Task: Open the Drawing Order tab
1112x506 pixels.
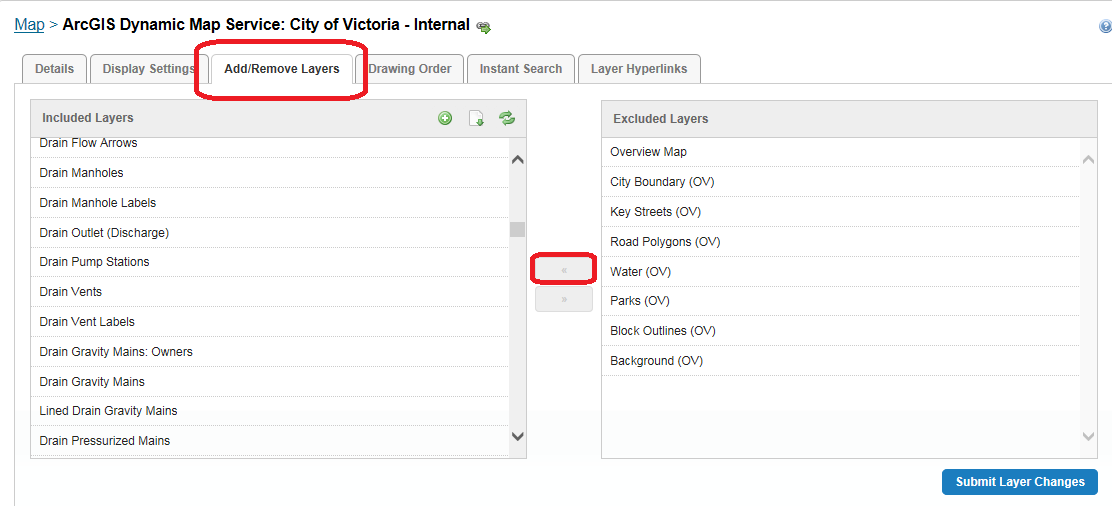Action: point(409,69)
